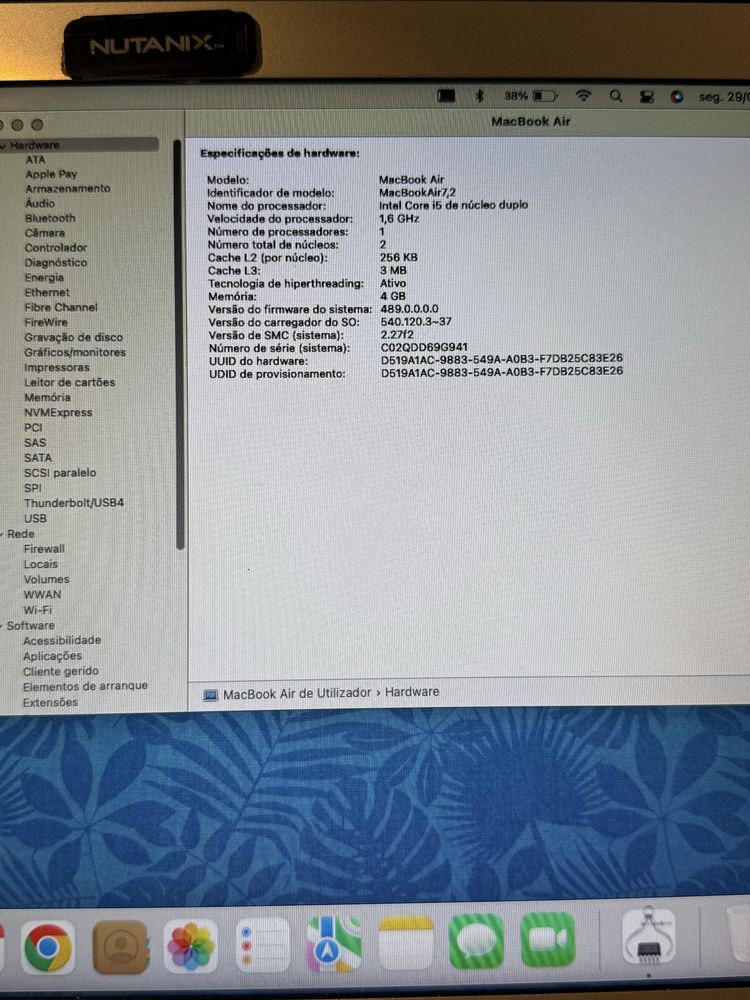
Task: Select SPI in sidebar
Action: click(x=33, y=488)
